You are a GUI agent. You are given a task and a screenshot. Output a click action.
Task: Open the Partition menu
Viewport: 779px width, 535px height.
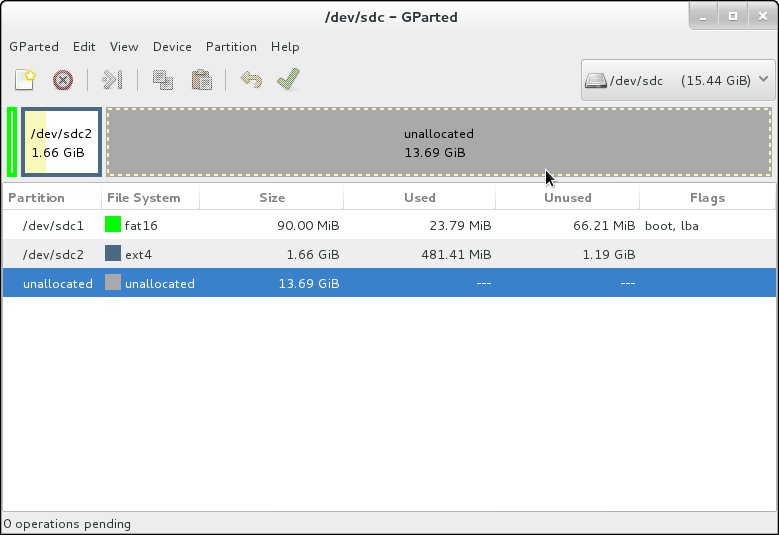point(231,47)
